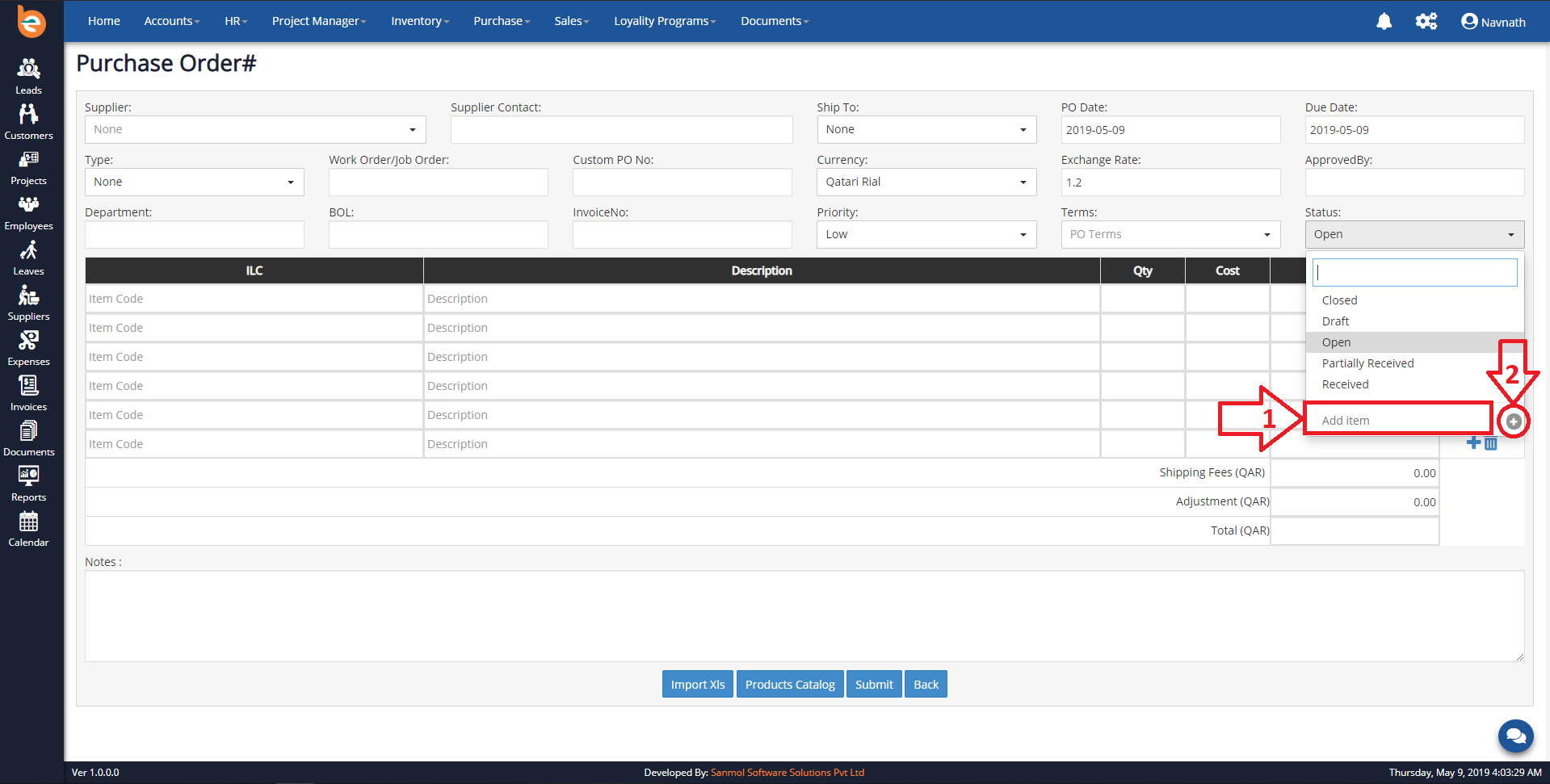Viewport: 1550px width, 784px height.
Task: Click the Add item input field
Action: 1399,421
